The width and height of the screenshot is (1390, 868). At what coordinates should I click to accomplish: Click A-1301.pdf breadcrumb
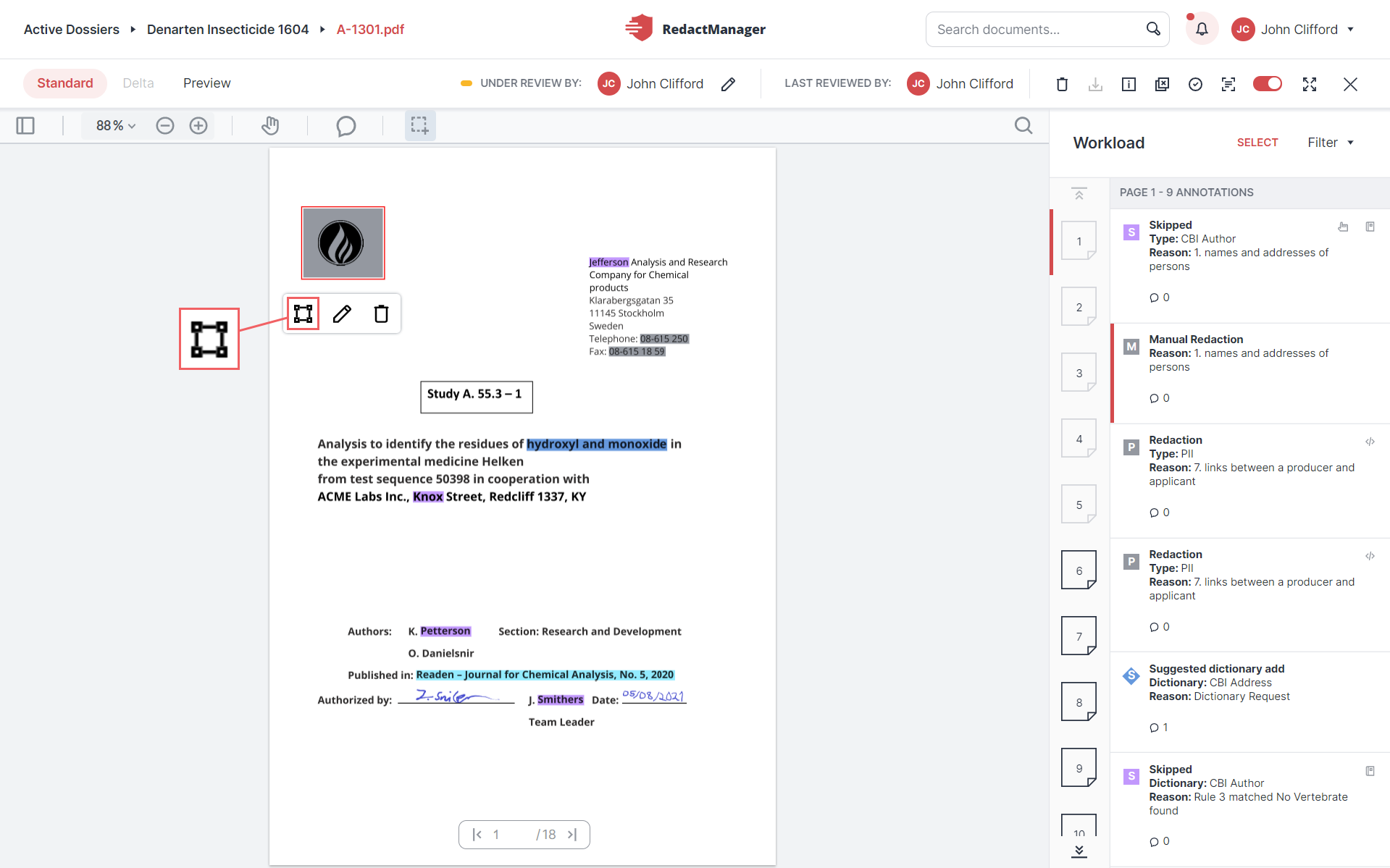[370, 30]
